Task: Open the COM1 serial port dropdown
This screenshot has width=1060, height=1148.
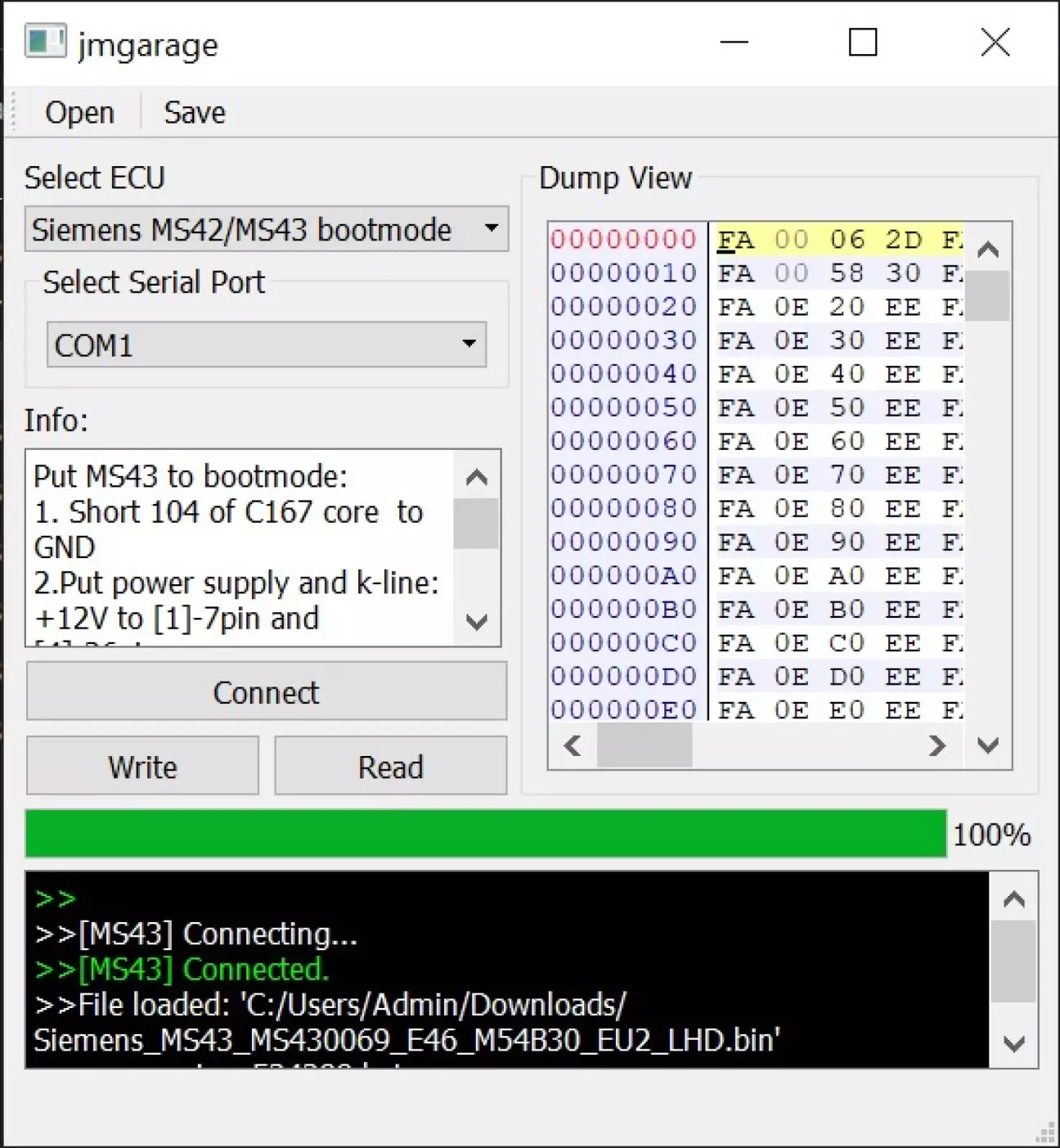Action: click(x=267, y=344)
